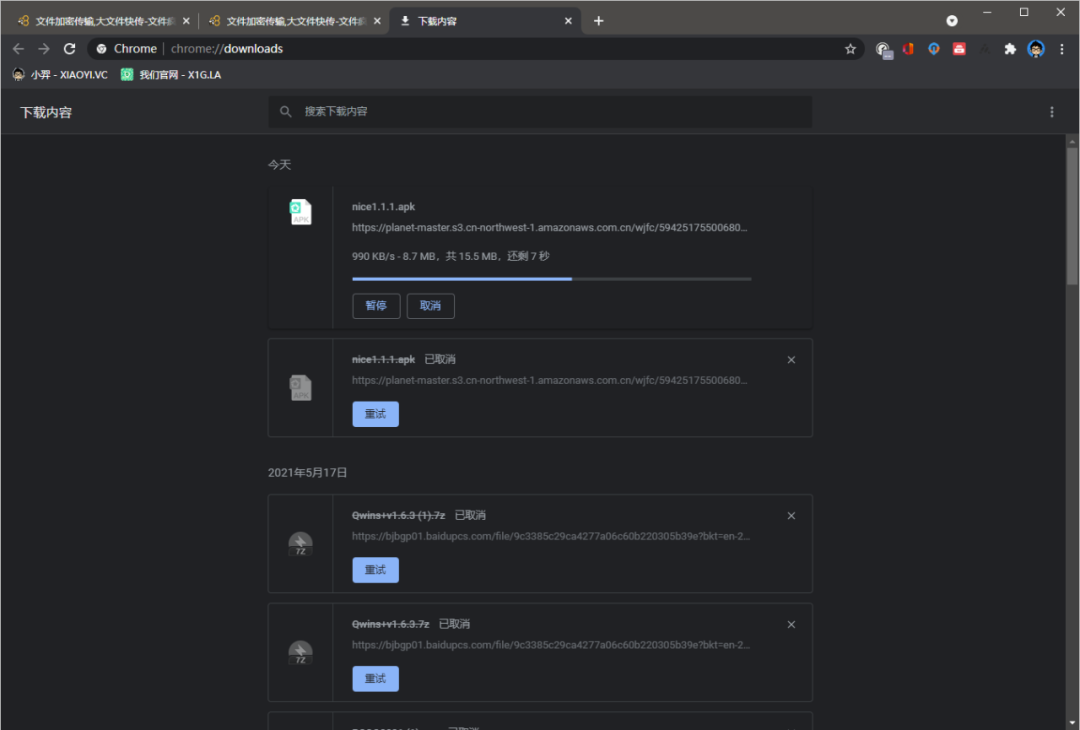Pause the nice1.1.1.apk download

(376, 306)
